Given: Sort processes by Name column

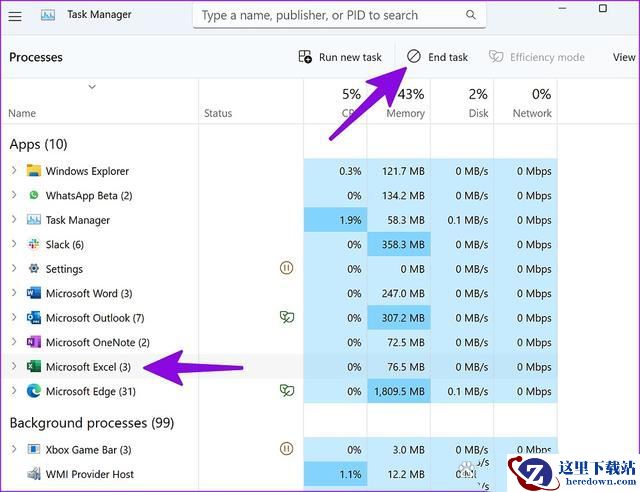Looking at the screenshot, I should [22, 113].
